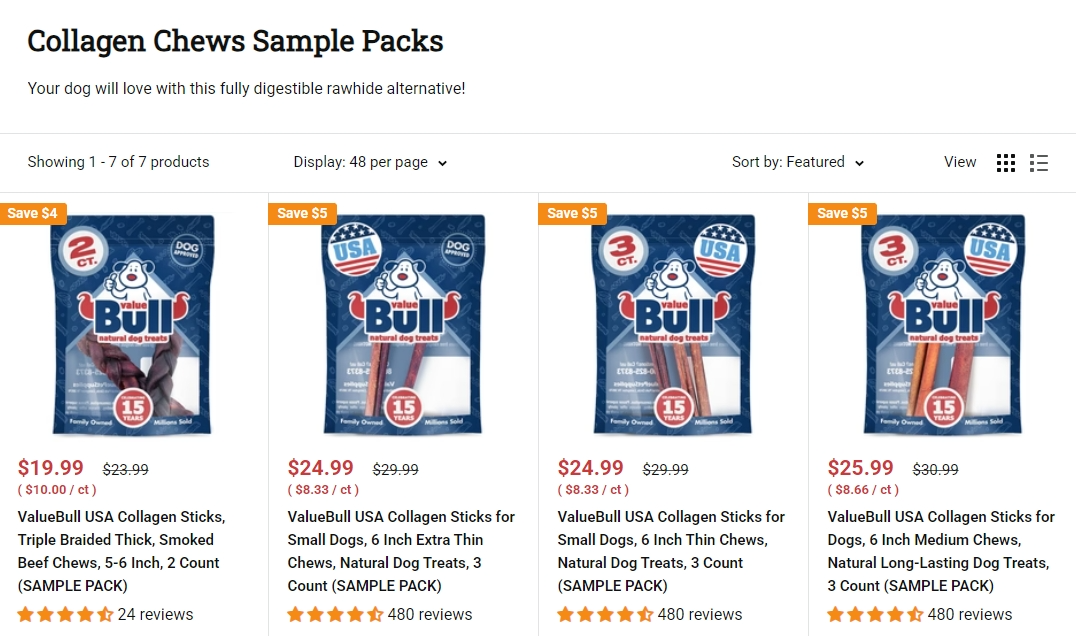Viewport: 1076px width, 636px height.
Task: Click the $19.99 sale price
Action: pyautogui.click(x=51, y=468)
